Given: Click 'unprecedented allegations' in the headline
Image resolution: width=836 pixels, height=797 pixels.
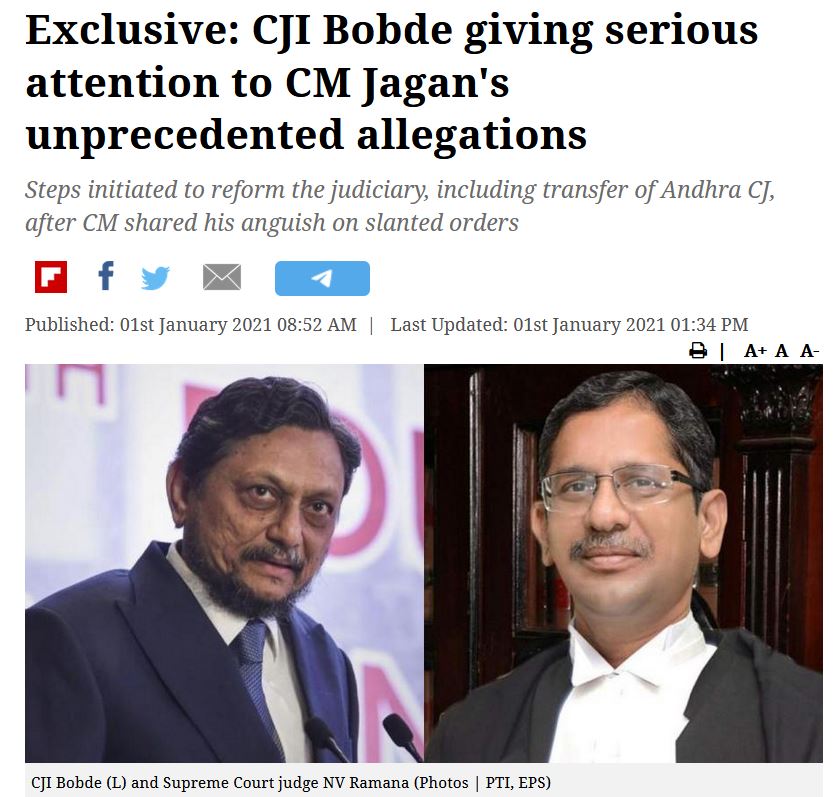Looking at the screenshot, I should click(x=306, y=135).
